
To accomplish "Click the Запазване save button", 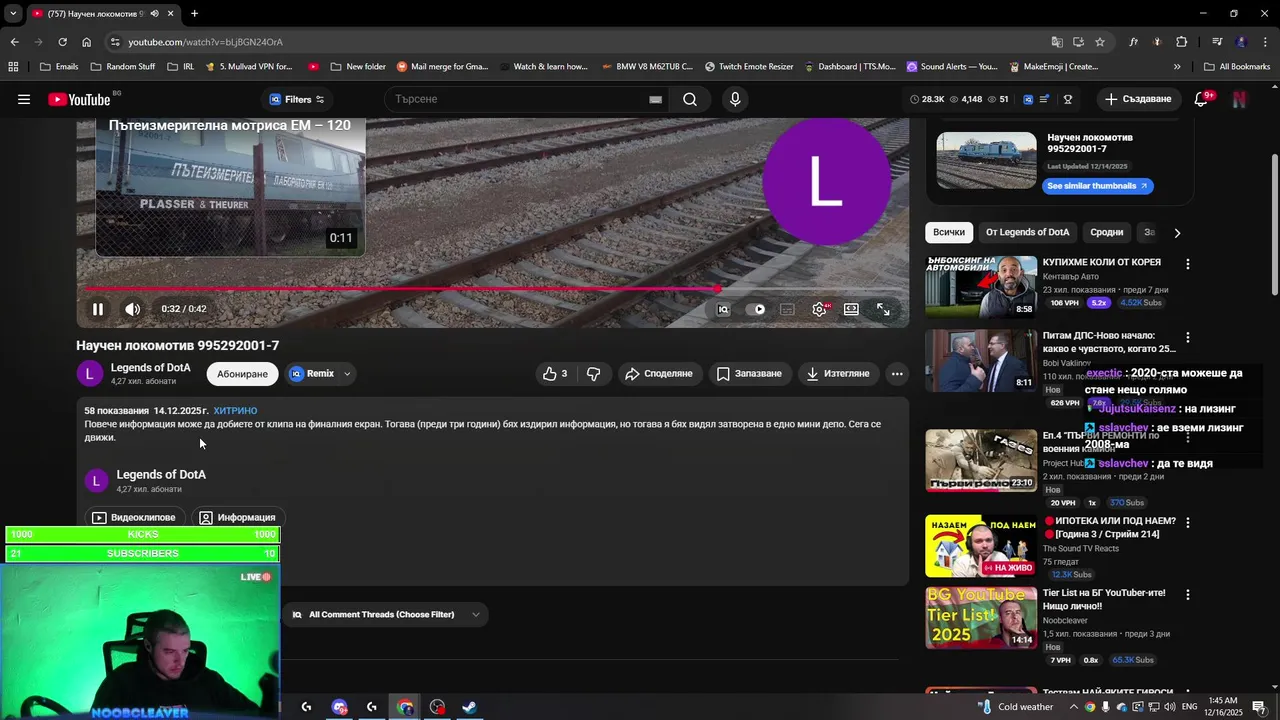I will coord(750,374).
